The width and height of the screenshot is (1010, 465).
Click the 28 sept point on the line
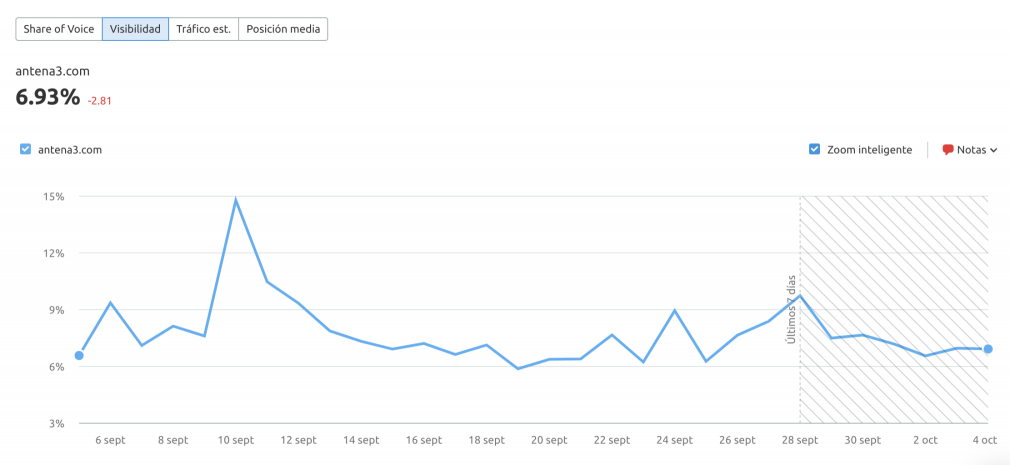tap(800, 295)
